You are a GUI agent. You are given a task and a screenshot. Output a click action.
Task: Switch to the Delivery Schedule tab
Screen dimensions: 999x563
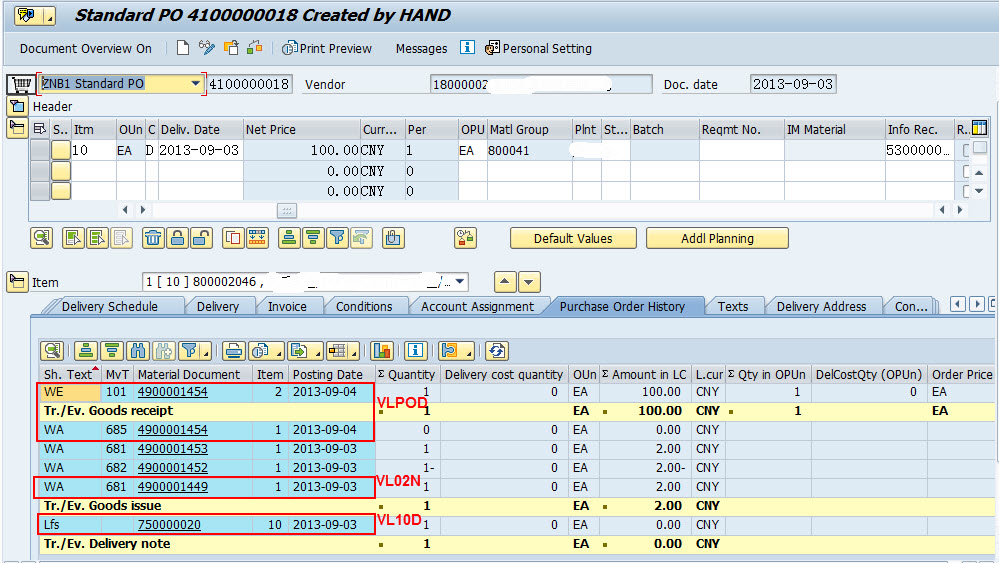tap(110, 306)
